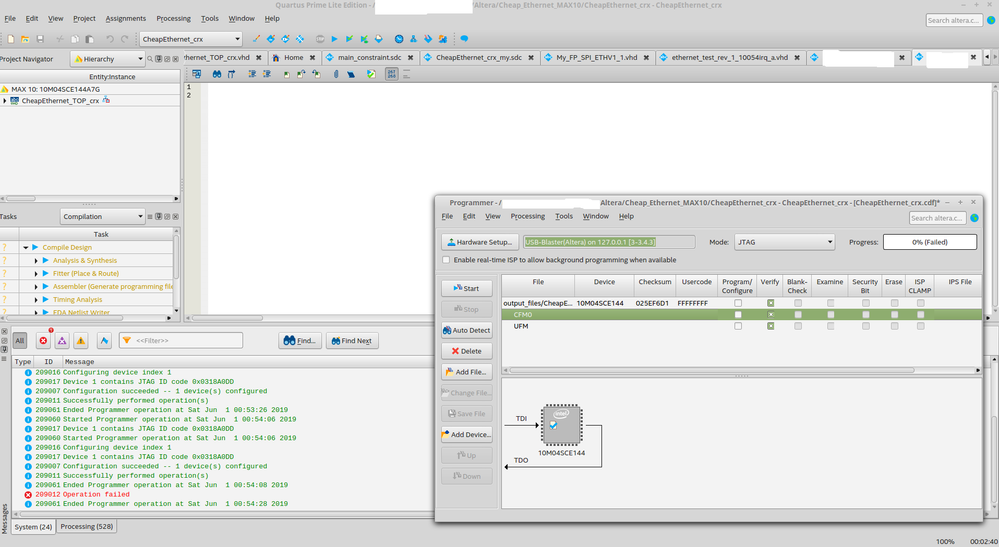The height and width of the screenshot is (547, 999).
Task: Show only warning messages filter icon
Action: click(81, 341)
